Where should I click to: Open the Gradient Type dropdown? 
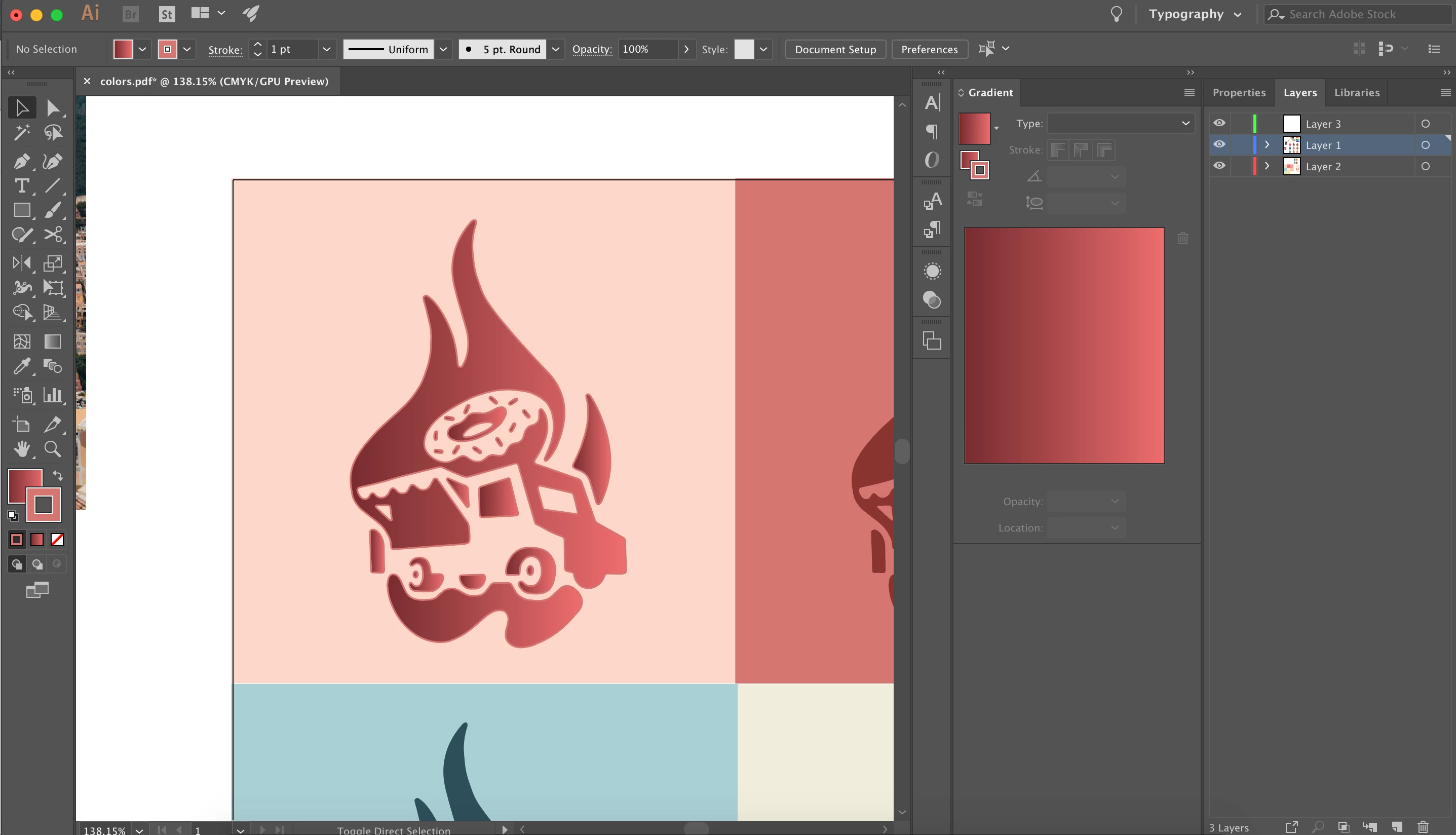(x=1120, y=123)
